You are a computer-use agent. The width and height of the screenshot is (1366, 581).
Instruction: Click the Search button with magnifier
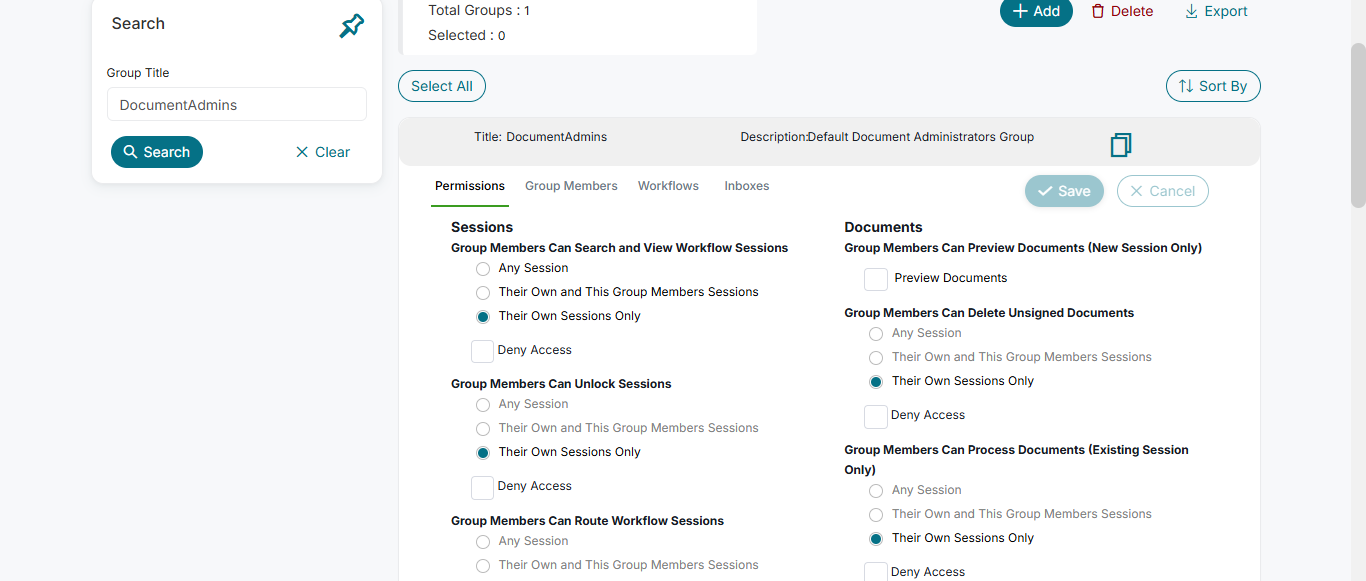coord(157,152)
